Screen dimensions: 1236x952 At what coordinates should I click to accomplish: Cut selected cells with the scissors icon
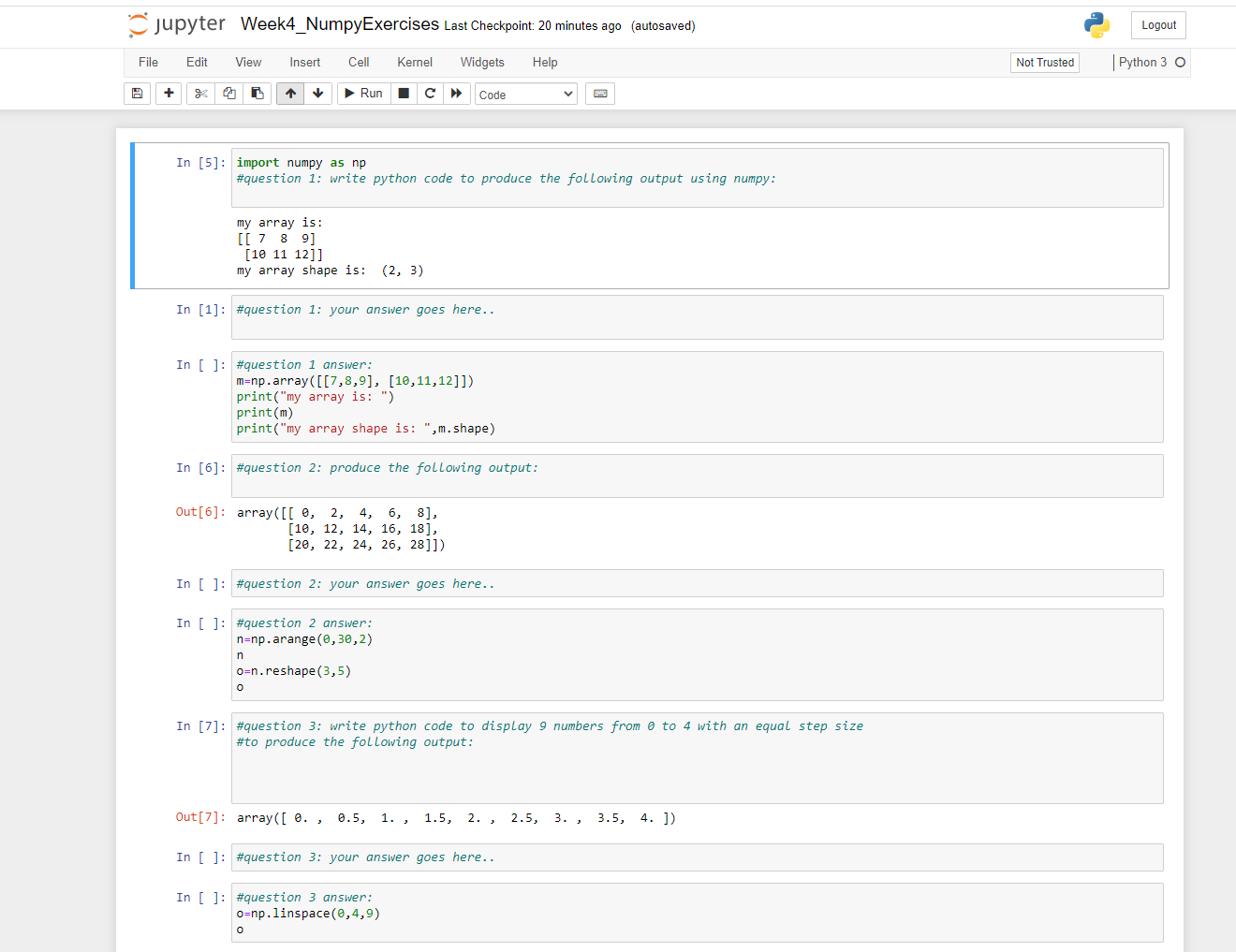pyautogui.click(x=200, y=94)
